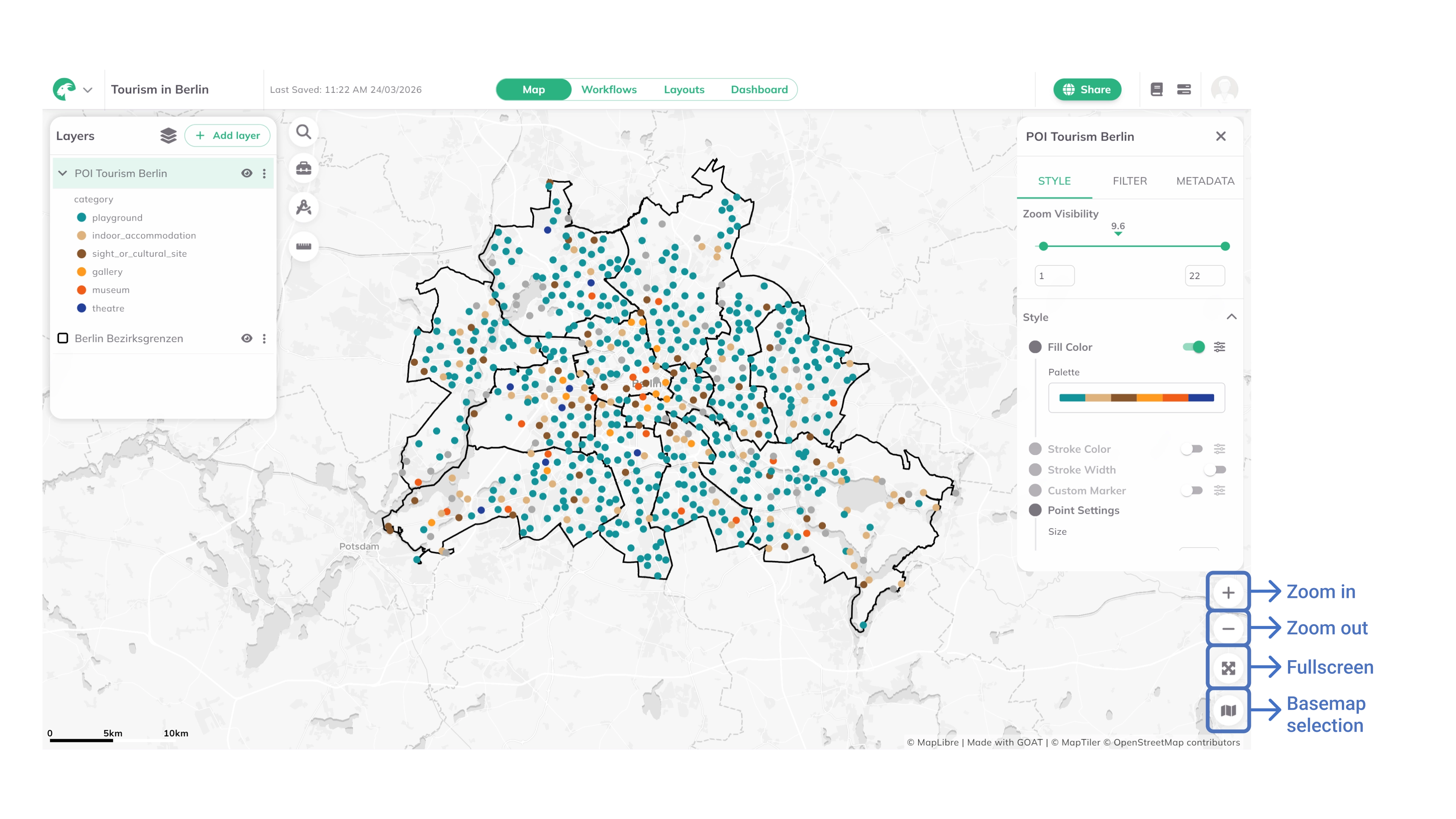Select the map search tool
Screen dimensions: 1456x819
click(x=303, y=131)
